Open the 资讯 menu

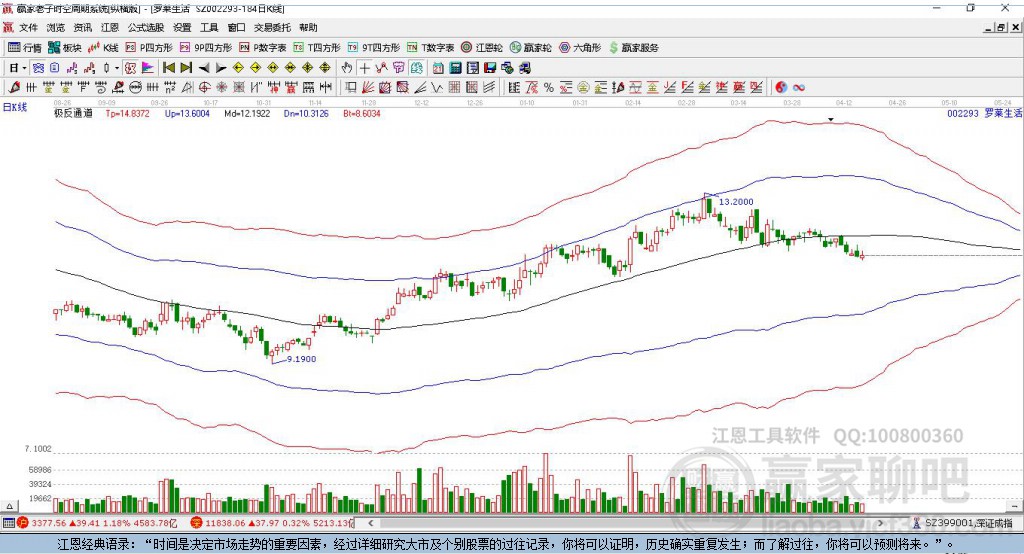click(82, 27)
